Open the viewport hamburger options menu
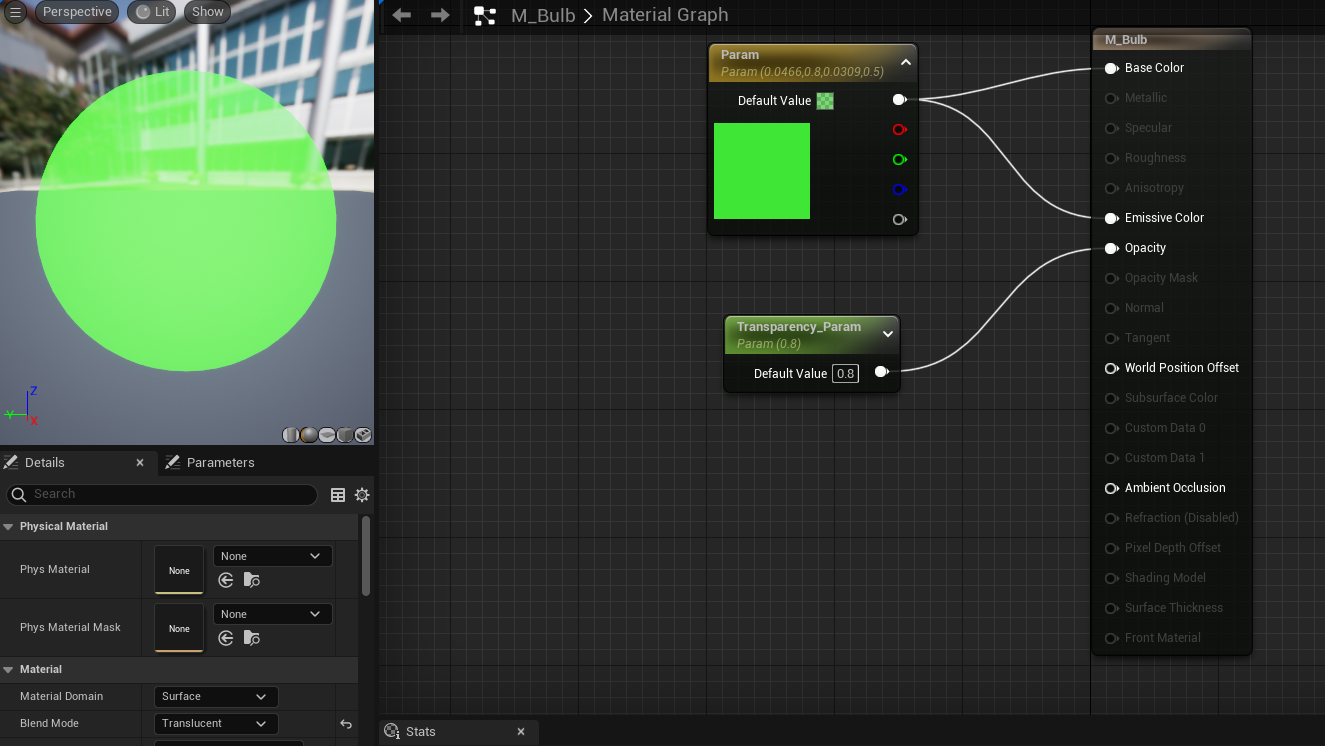The height and width of the screenshot is (746, 1325). click(x=15, y=12)
